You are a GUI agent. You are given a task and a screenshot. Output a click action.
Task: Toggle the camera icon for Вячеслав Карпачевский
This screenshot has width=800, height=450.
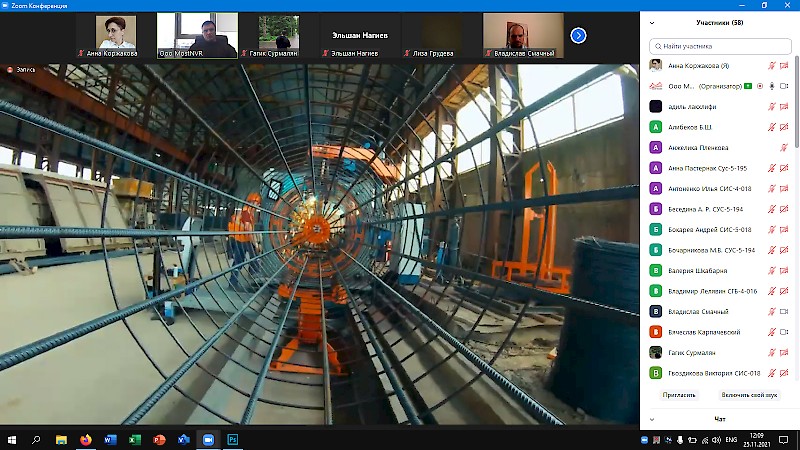pyautogui.click(x=783, y=332)
